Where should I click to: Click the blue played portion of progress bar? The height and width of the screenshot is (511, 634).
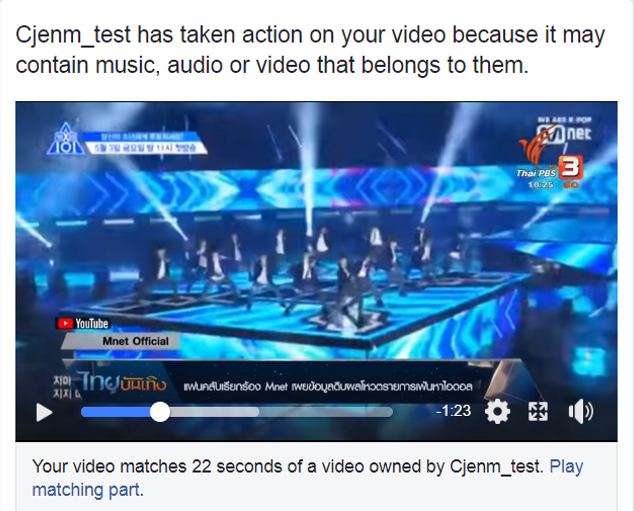[x=116, y=412]
